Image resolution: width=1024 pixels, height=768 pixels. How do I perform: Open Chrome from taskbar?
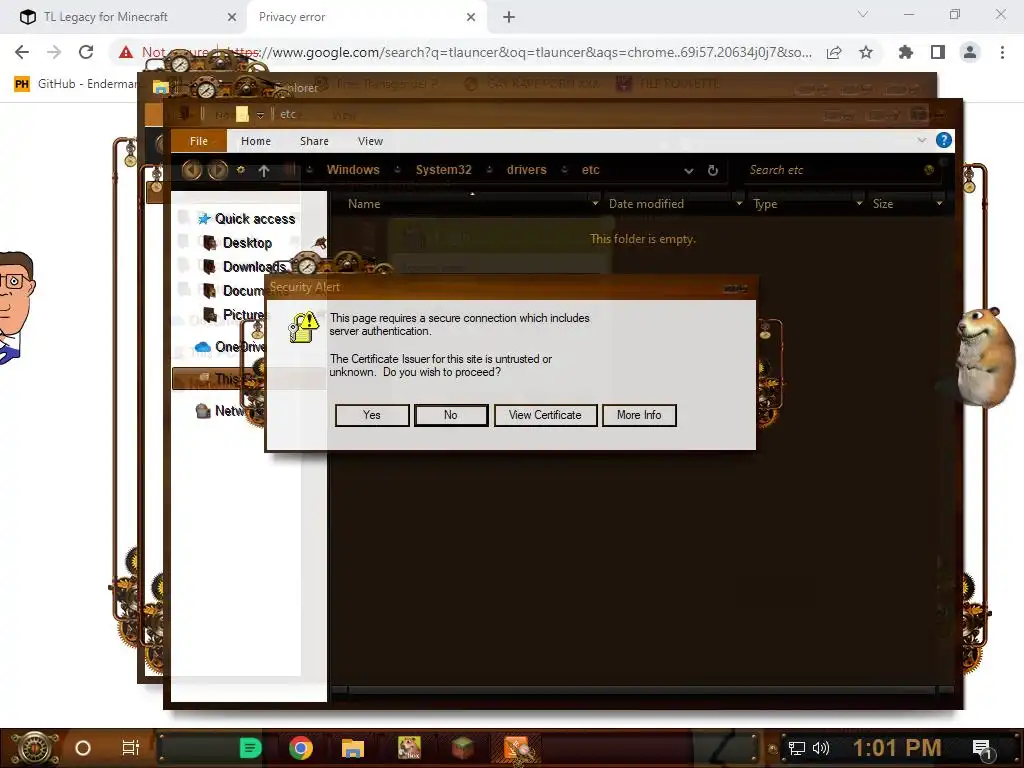[x=301, y=748]
